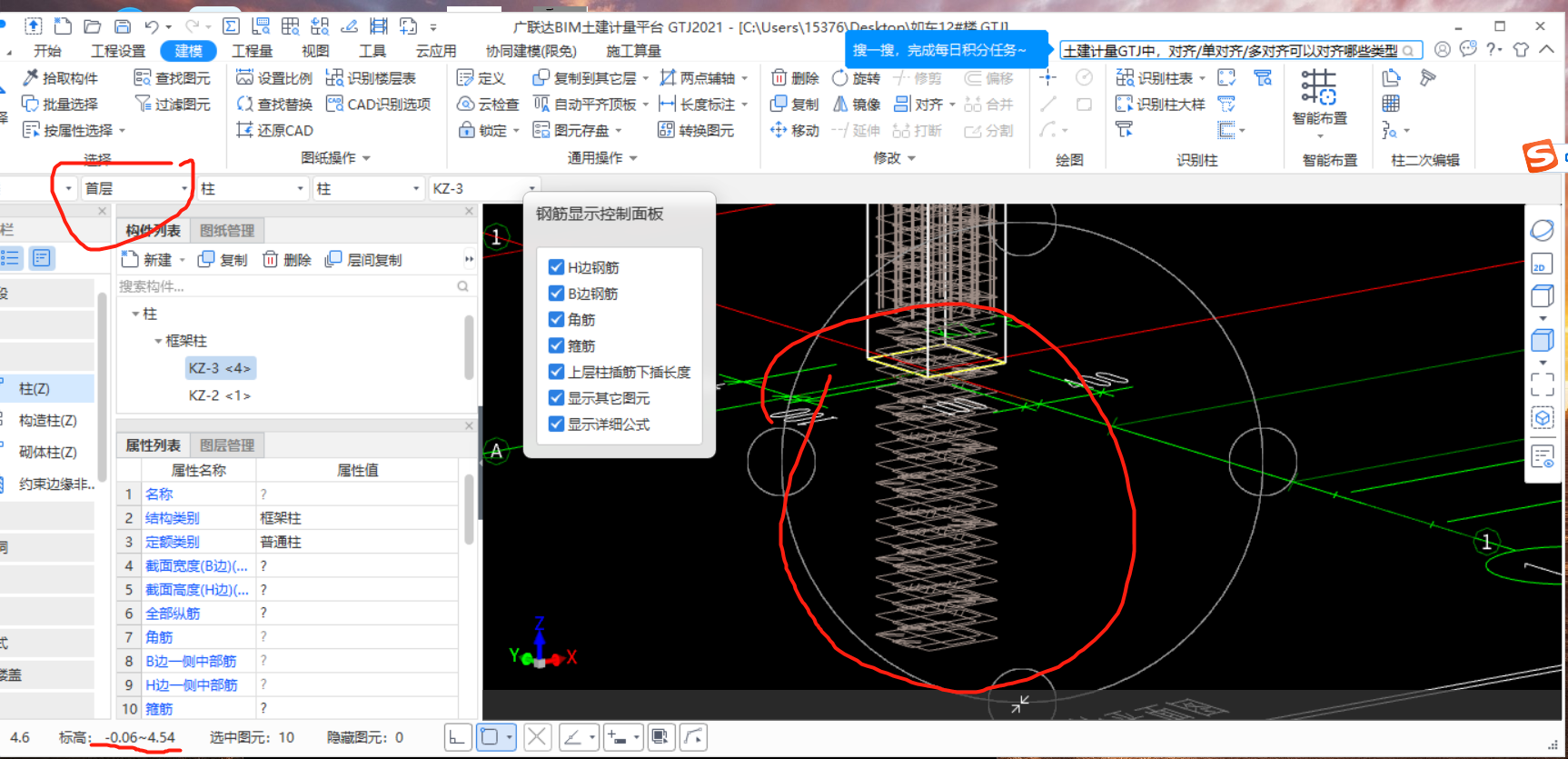Click 长度标注 length dimension tool

(697, 105)
